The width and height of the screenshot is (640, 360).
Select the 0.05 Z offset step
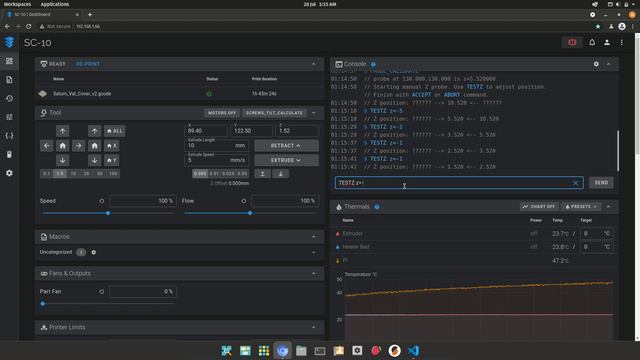(242, 173)
